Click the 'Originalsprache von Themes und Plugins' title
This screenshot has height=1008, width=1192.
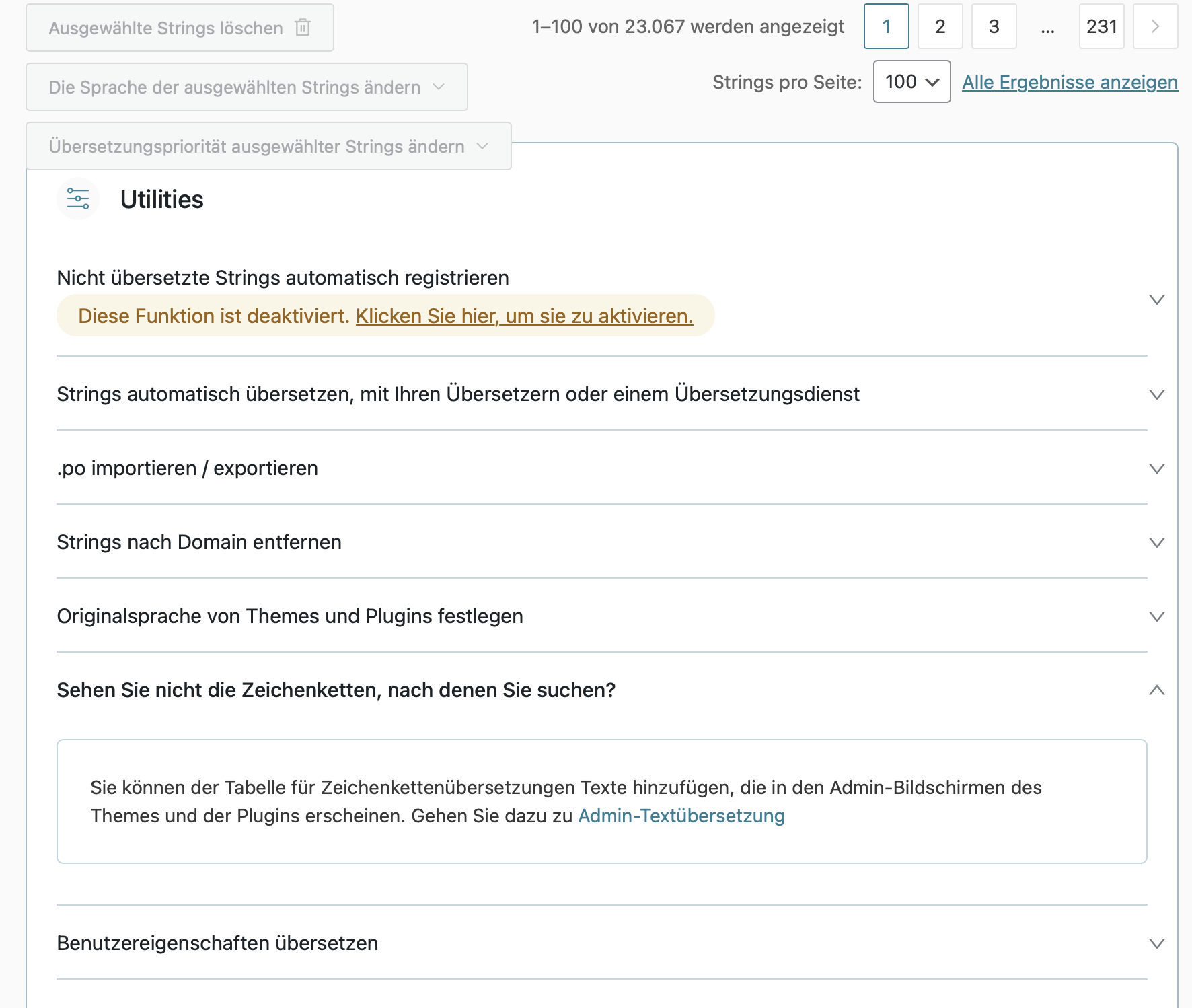pos(290,616)
